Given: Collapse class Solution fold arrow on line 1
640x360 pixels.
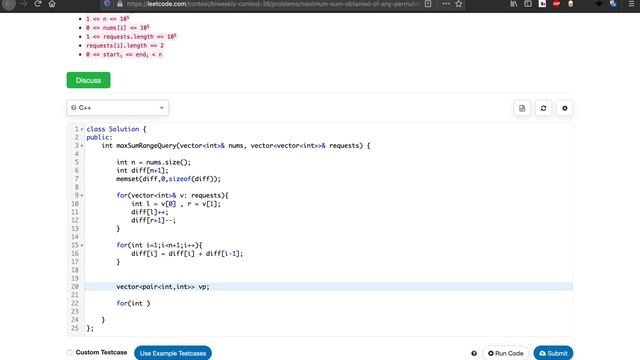Looking at the screenshot, I should point(82,129).
